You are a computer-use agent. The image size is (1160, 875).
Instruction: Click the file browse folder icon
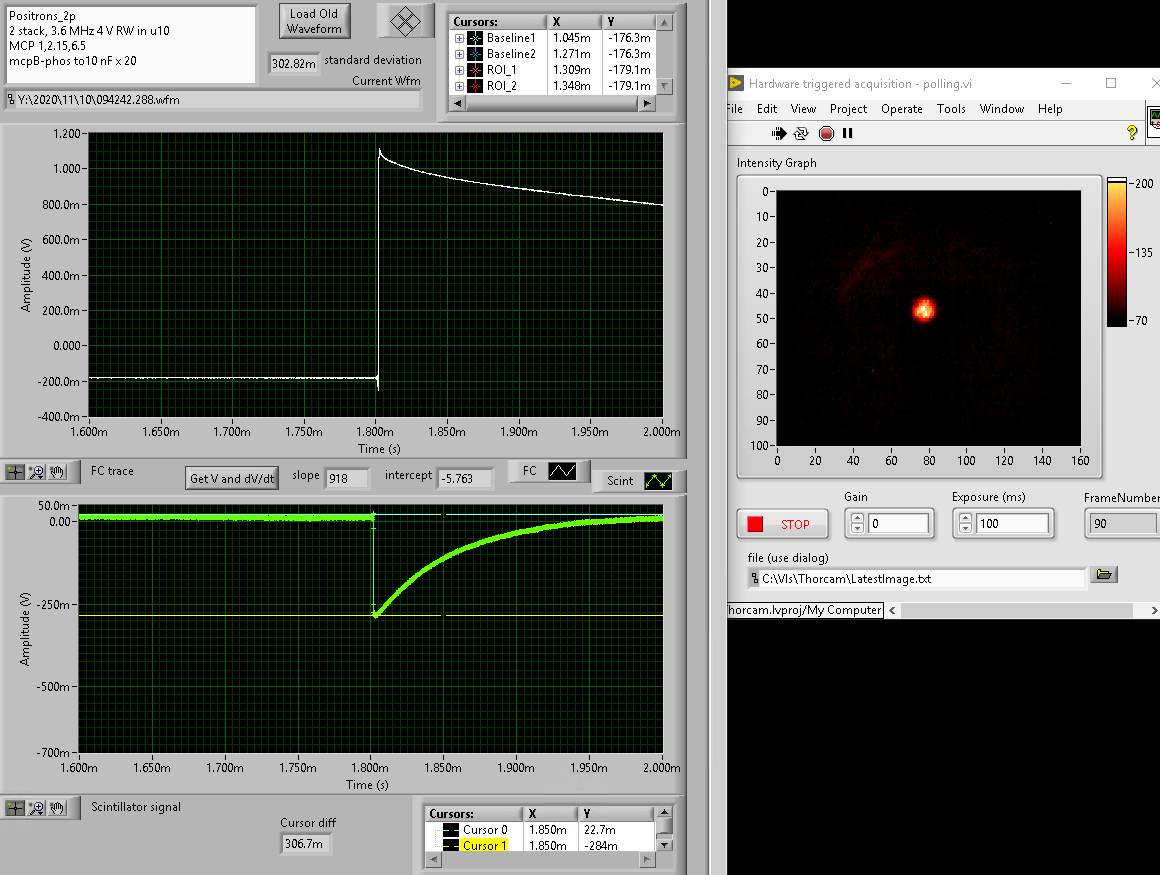click(1104, 574)
